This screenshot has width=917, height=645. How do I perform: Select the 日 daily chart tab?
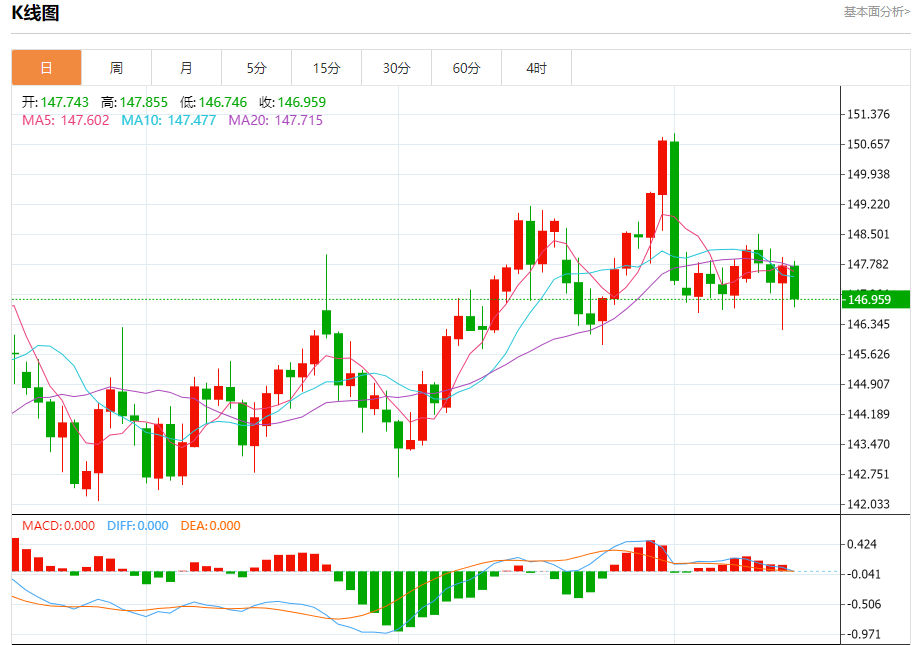click(46, 68)
